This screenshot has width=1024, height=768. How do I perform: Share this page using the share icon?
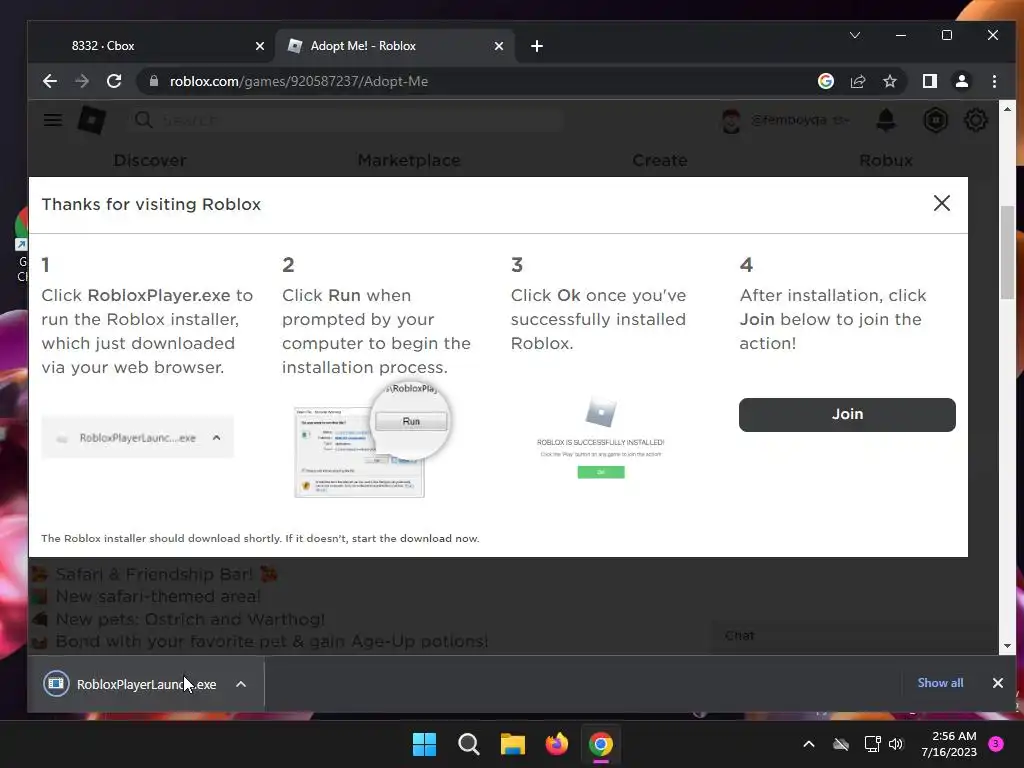pyautogui.click(x=857, y=81)
